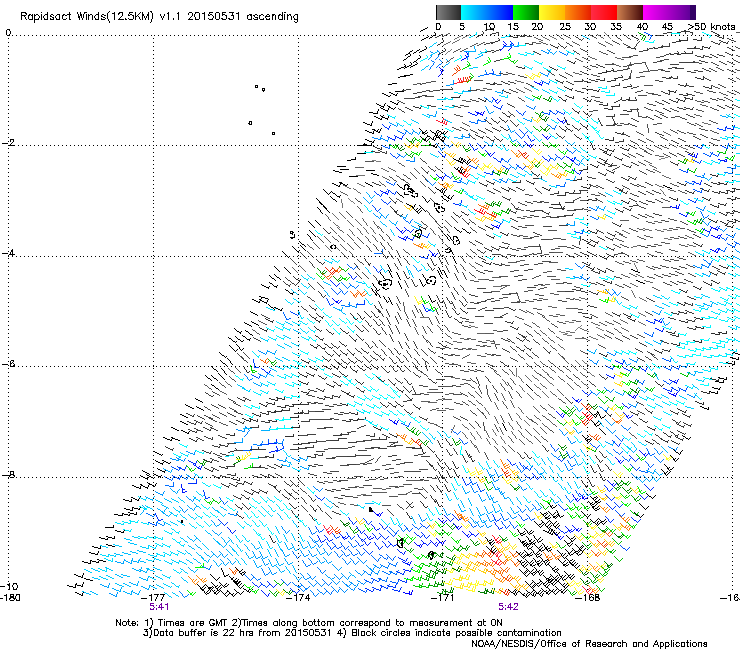Click the -171 longitude label
740x650 pixels.
[443, 597]
